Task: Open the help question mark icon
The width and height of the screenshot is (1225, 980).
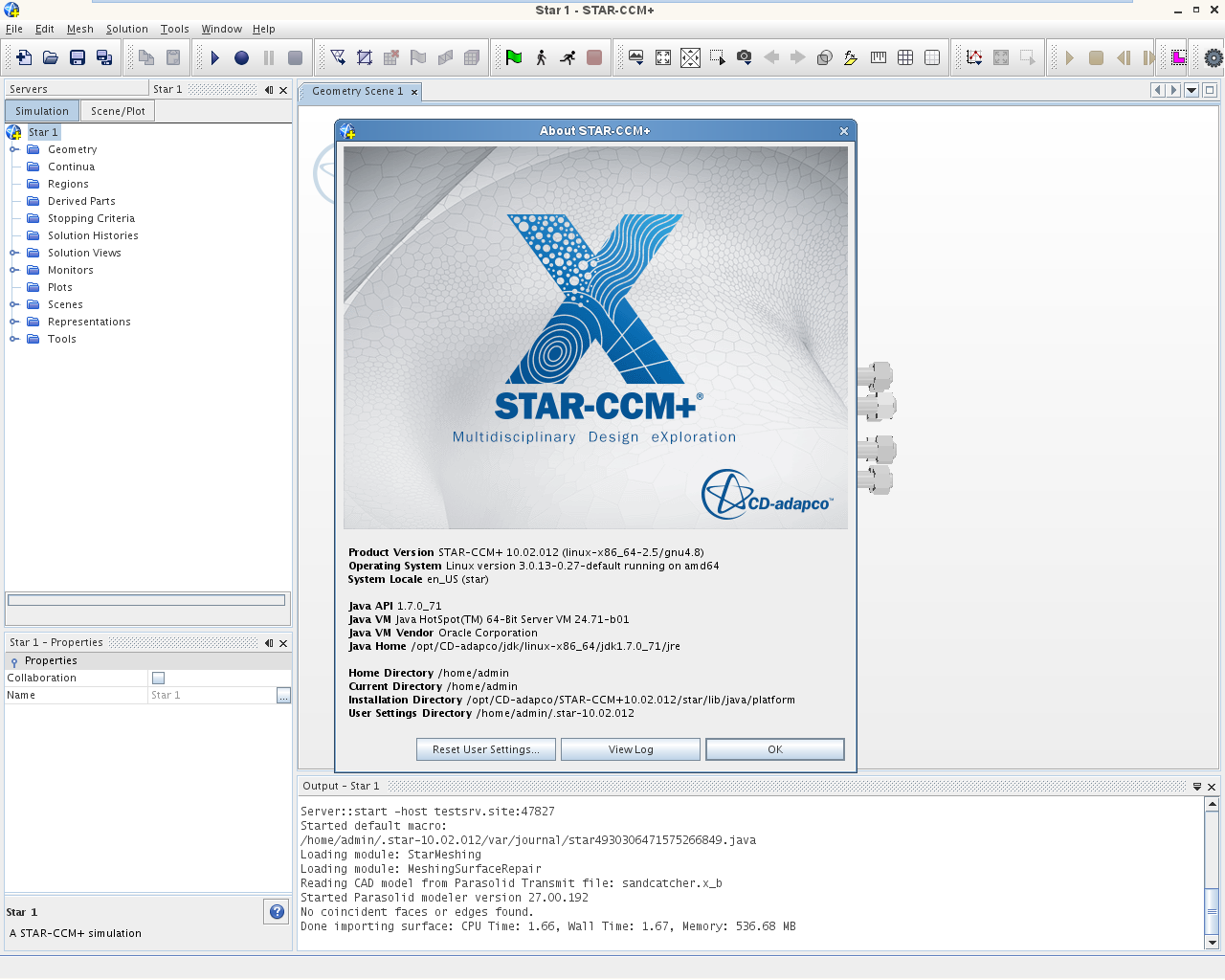Action: point(277,912)
